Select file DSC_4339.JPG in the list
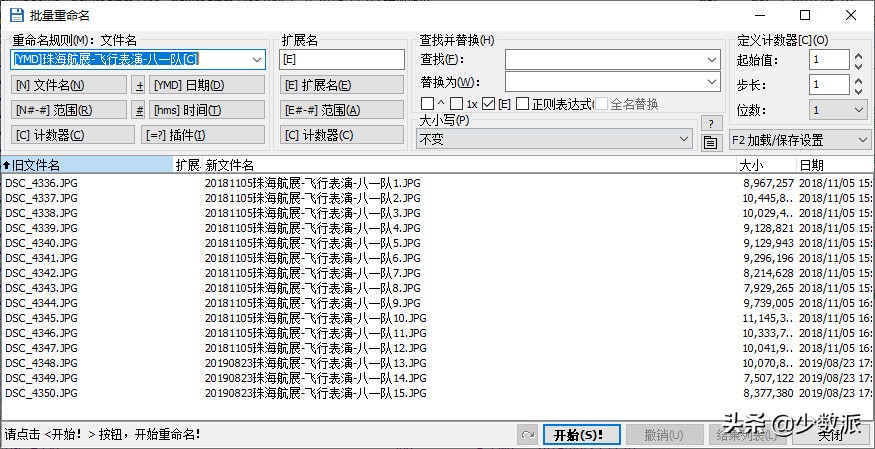 click(x=42, y=228)
